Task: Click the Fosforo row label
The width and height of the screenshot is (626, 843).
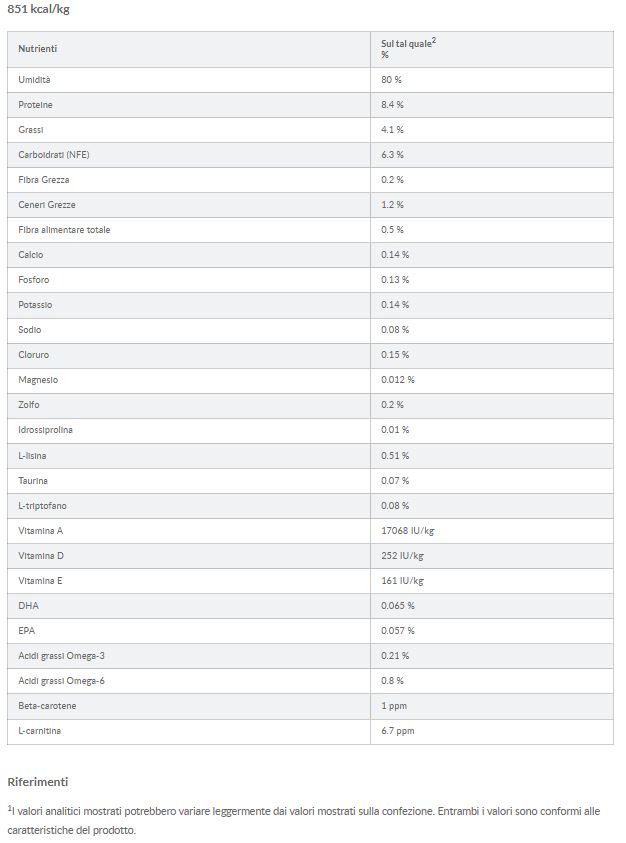Action: point(34,280)
